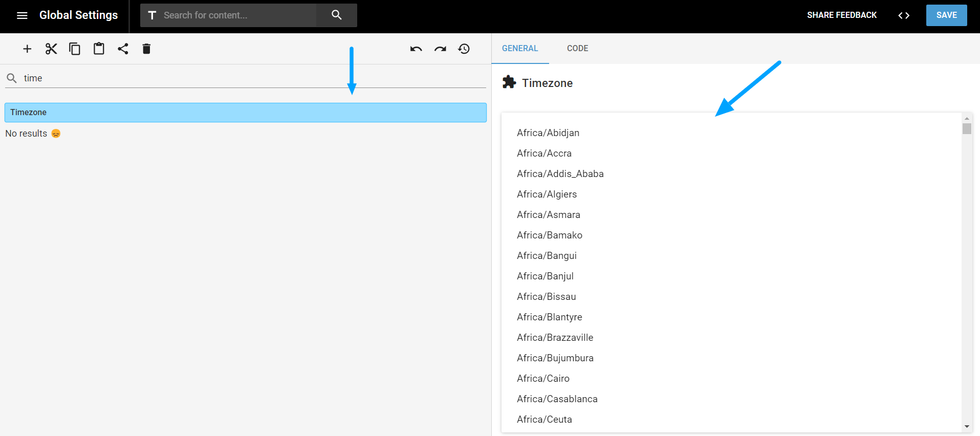Pick Africa/Algiers in the timezone dropdown
Image resolution: width=980 pixels, height=436 pixels.
[546, 194]
